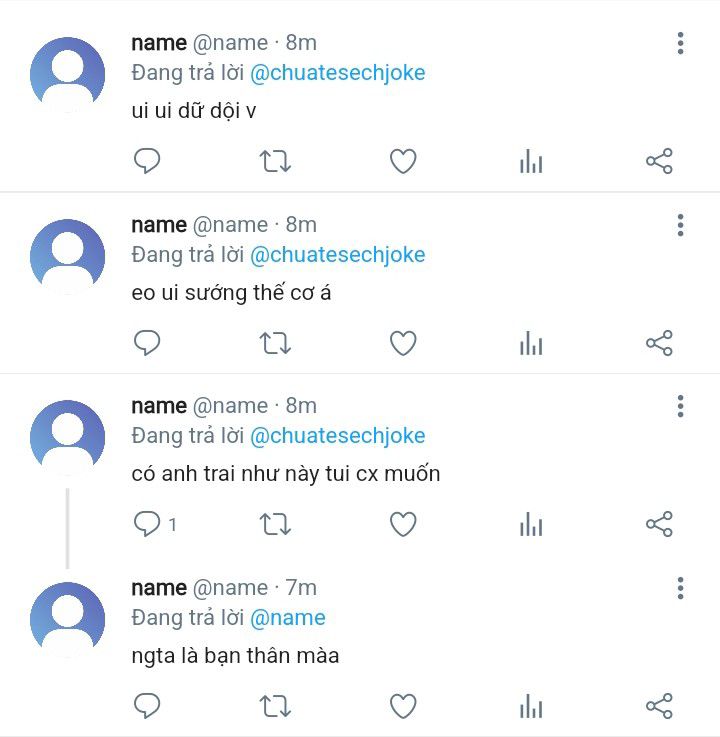Viewport: 720px width, 737px height.
Task: Open three-dot menu on "eo ui sướng" tweet
Action: click(680, 225)
